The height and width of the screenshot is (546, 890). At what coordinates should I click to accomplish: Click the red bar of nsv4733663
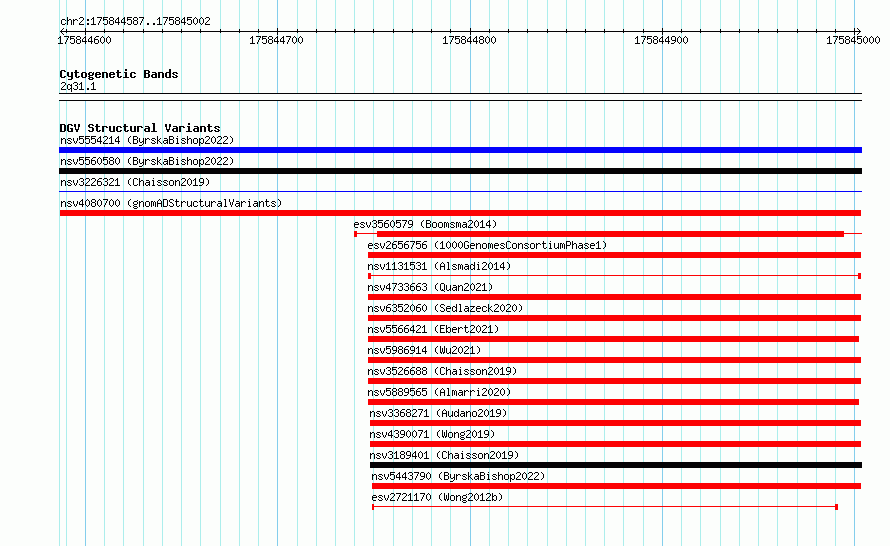pyautogui.click(x=615, y=297)
